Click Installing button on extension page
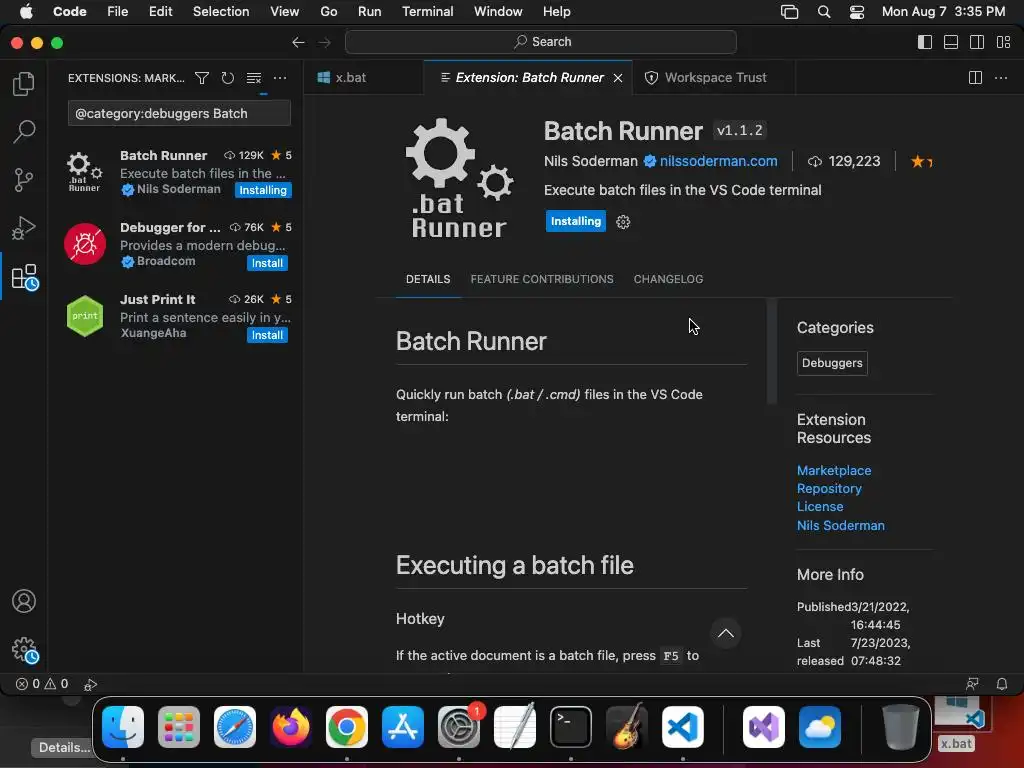1024x768 pixels. (x=575, y=221)
